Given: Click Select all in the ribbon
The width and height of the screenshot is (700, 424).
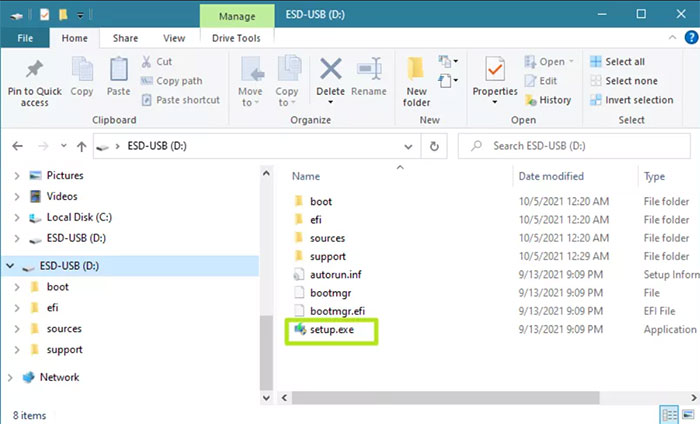Looking at the screenshot, I should (x=624, y=62).
